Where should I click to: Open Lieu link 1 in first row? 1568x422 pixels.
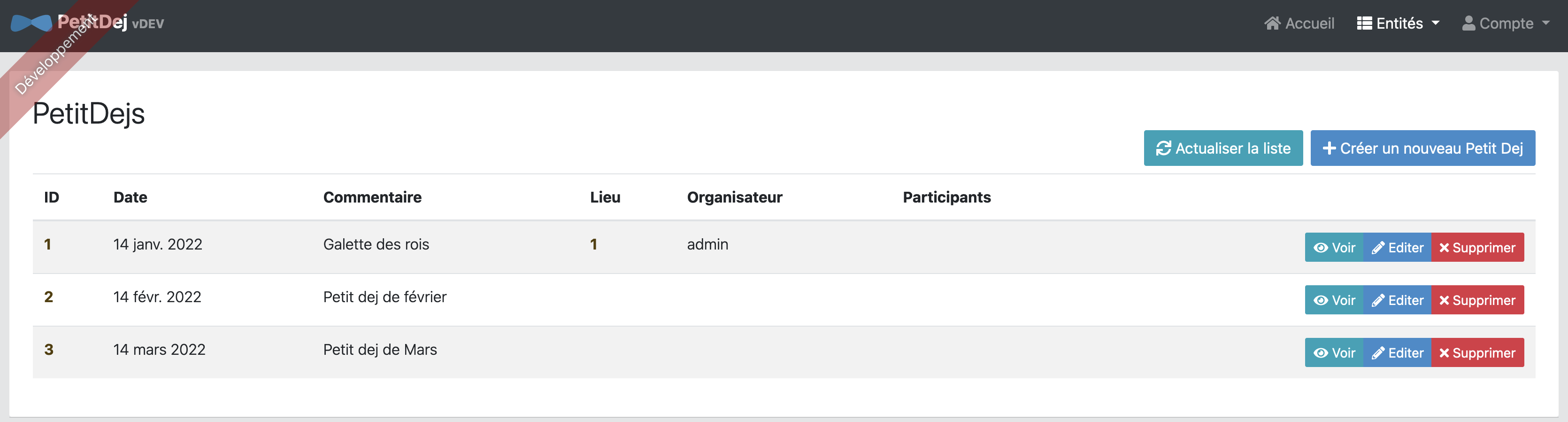[593, 245]
